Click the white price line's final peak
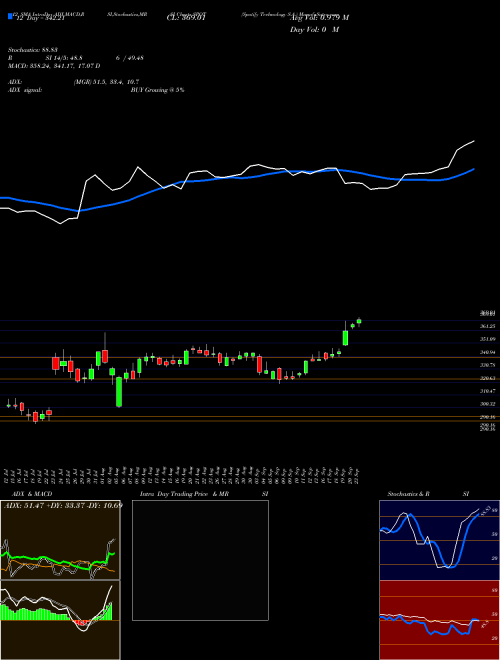Viewport: 500px width, 660px height. (x=474, y=141)
